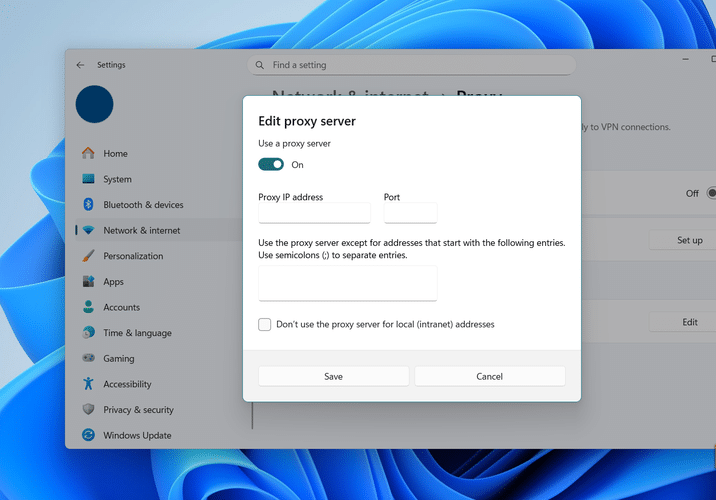
Task: Click the Find a setting search box
Action: (x=411, y=65)
